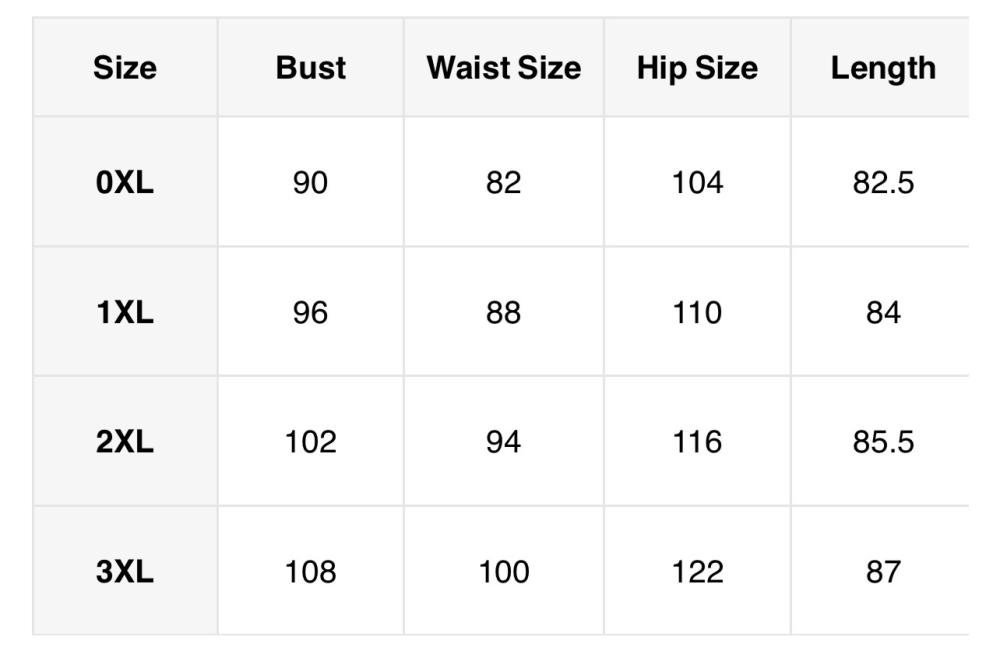Click the 2XL bust value 102
1000x658 pixels.
(311, 441)
